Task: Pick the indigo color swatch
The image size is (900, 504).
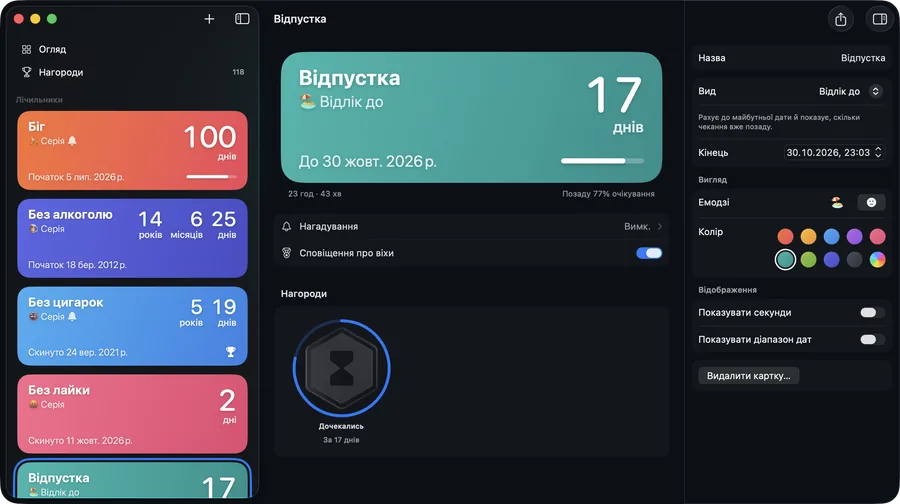Action: 831,259
